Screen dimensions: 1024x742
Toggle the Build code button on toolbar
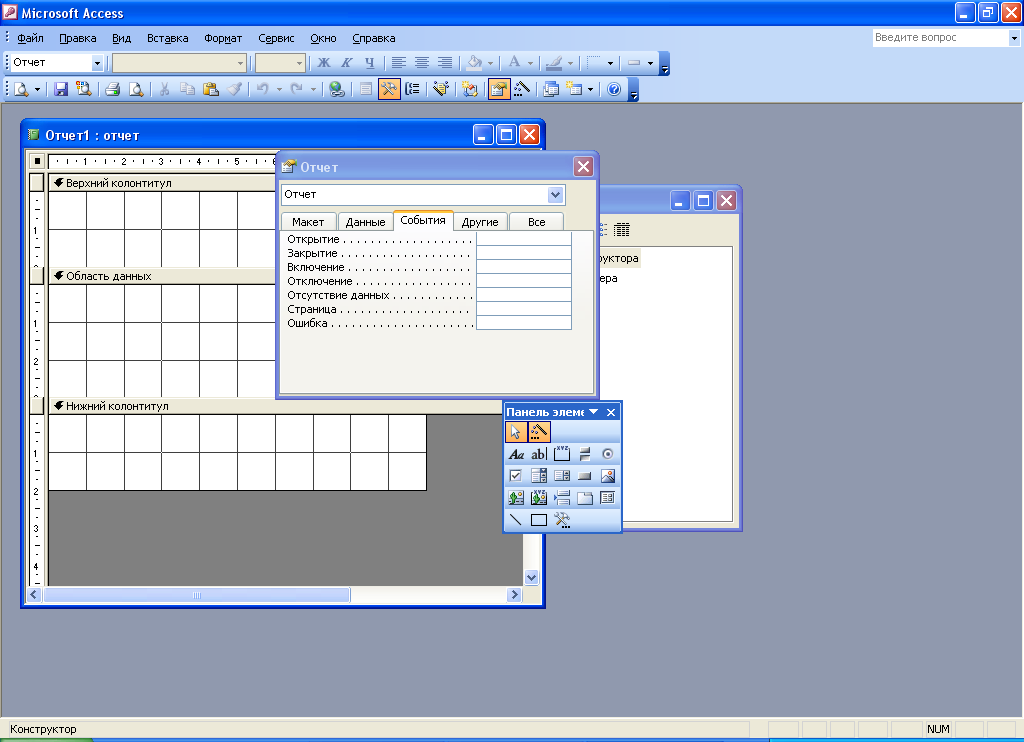[x=521, y=89]
